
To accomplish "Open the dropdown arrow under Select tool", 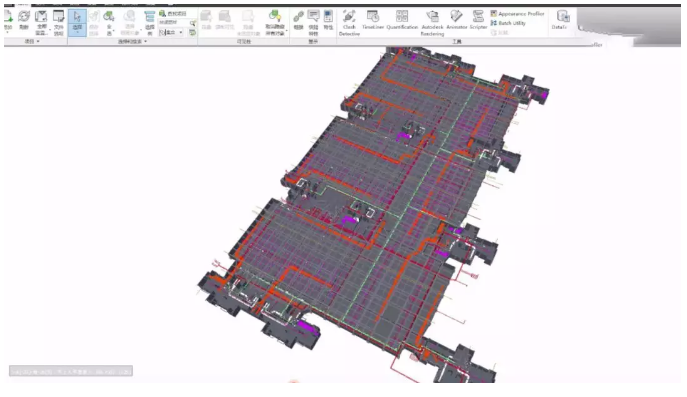I will click(x=77, y=32).
